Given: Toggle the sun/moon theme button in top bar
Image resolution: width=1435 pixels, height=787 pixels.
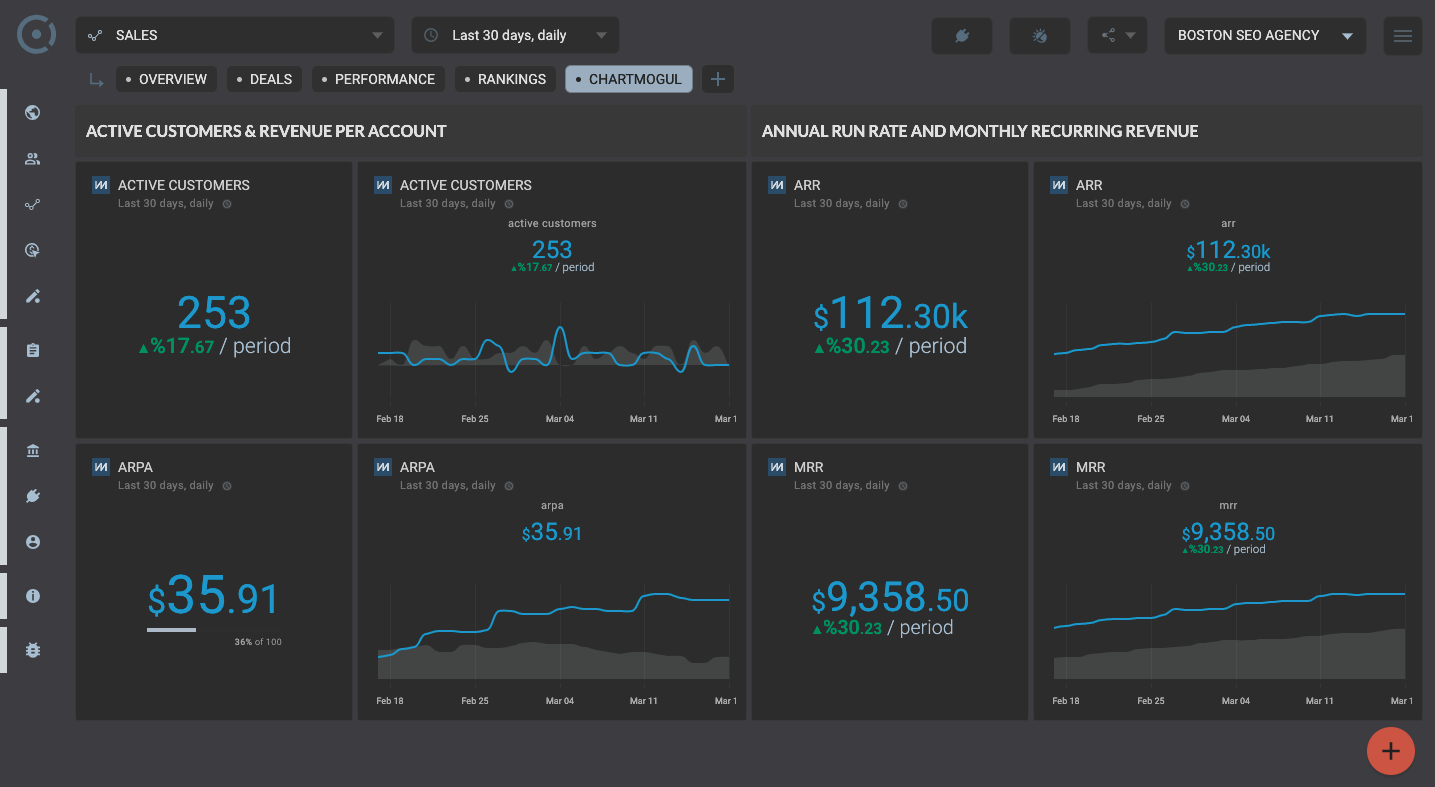Looking at the screenshot, I should click(1040, 36).
